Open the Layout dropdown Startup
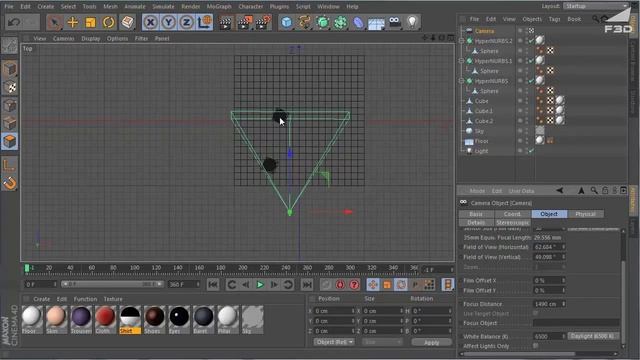The width and height of the screenshot is (640, 360). (596, 6)
